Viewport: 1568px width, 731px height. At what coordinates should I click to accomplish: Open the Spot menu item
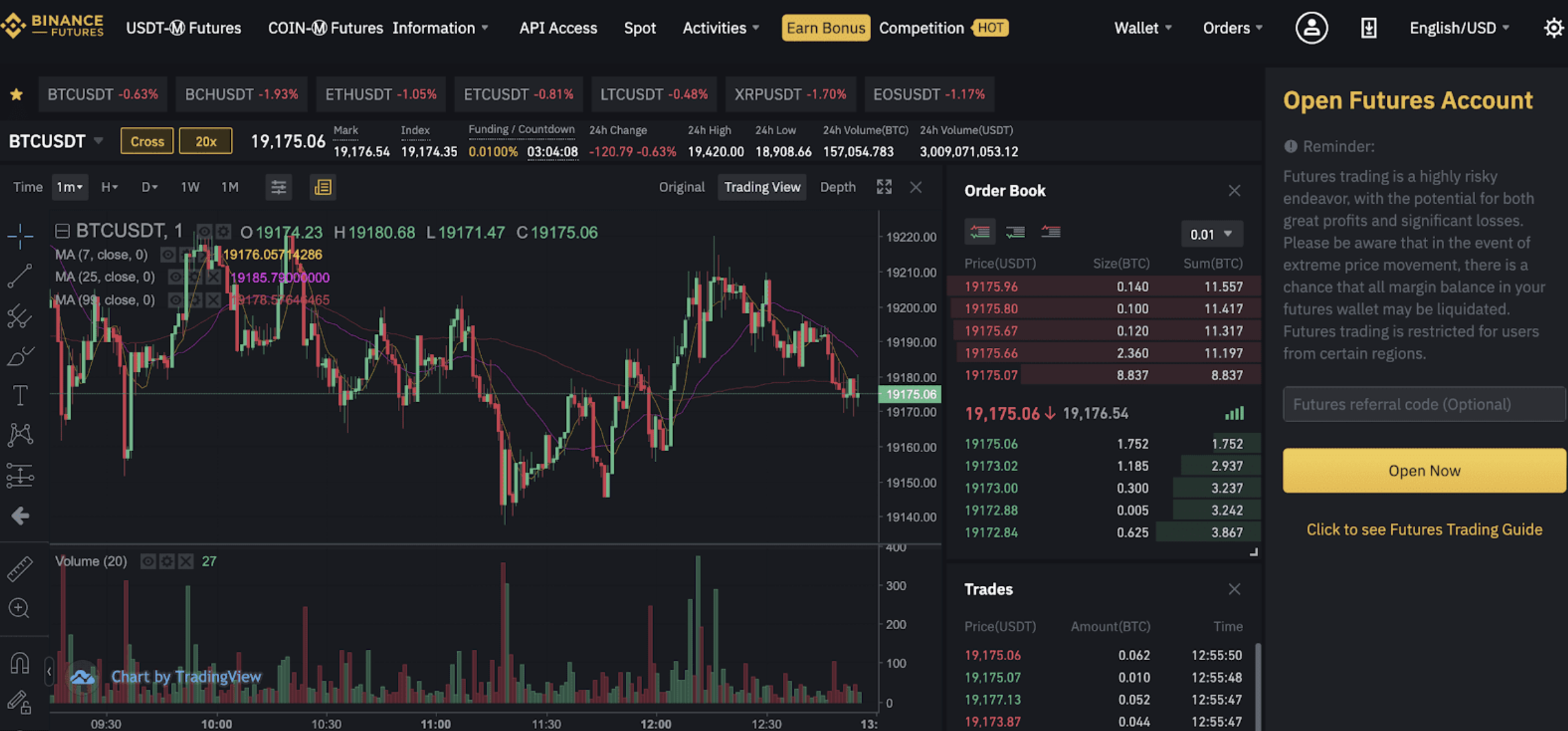640,28
